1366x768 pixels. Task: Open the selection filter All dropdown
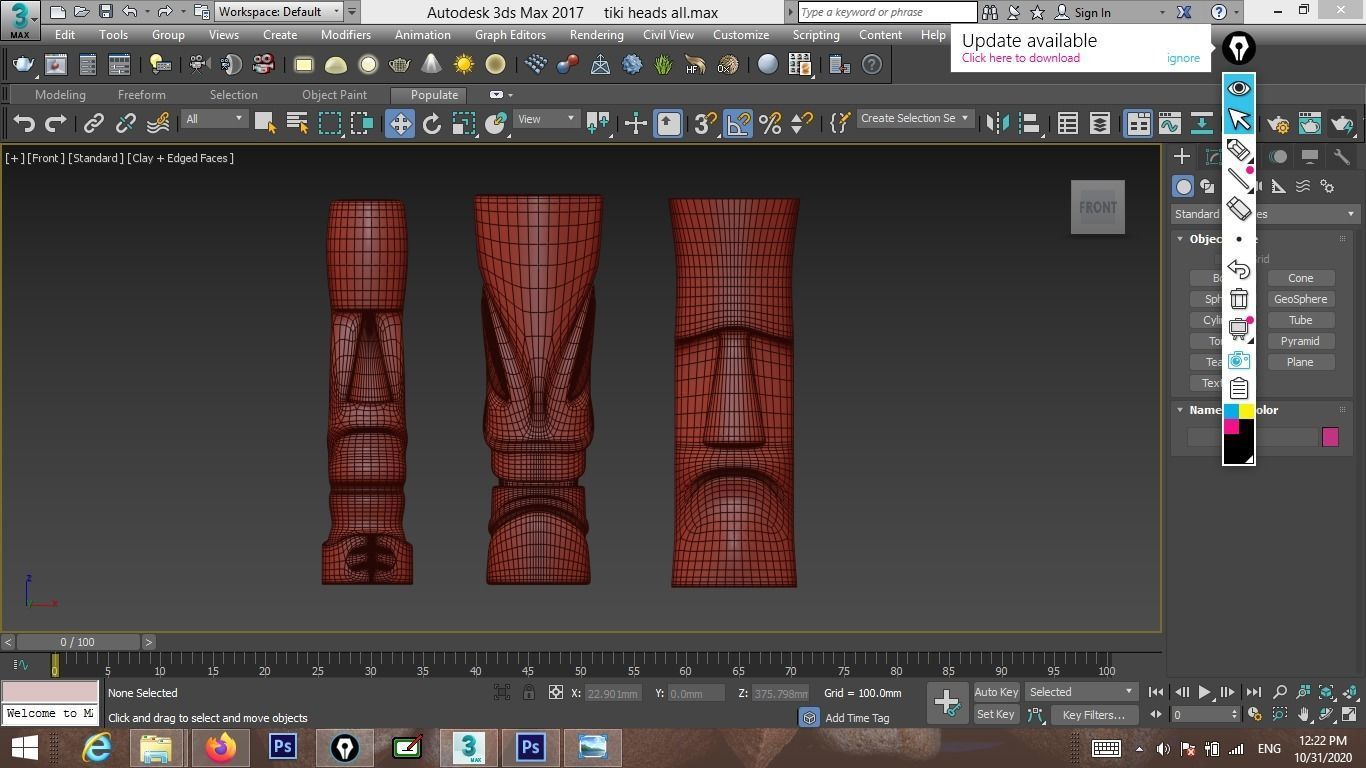[x=214, y=119]
